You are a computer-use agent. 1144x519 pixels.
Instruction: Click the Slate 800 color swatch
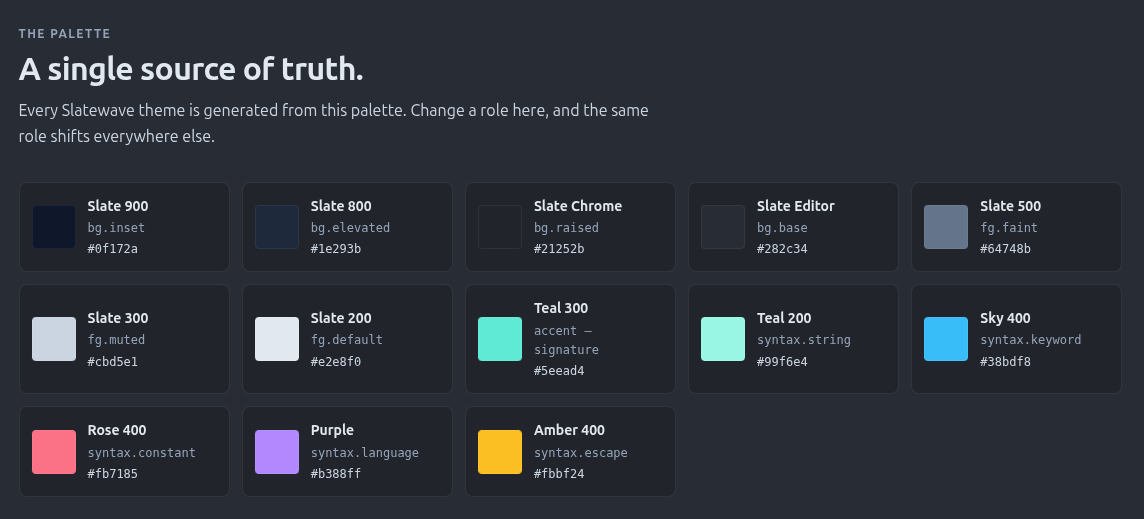(277, 227)
